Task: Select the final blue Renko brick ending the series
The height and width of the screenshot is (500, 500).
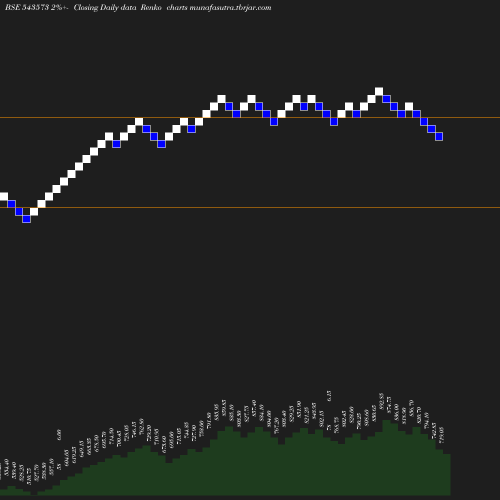Action: click(439, 136)
